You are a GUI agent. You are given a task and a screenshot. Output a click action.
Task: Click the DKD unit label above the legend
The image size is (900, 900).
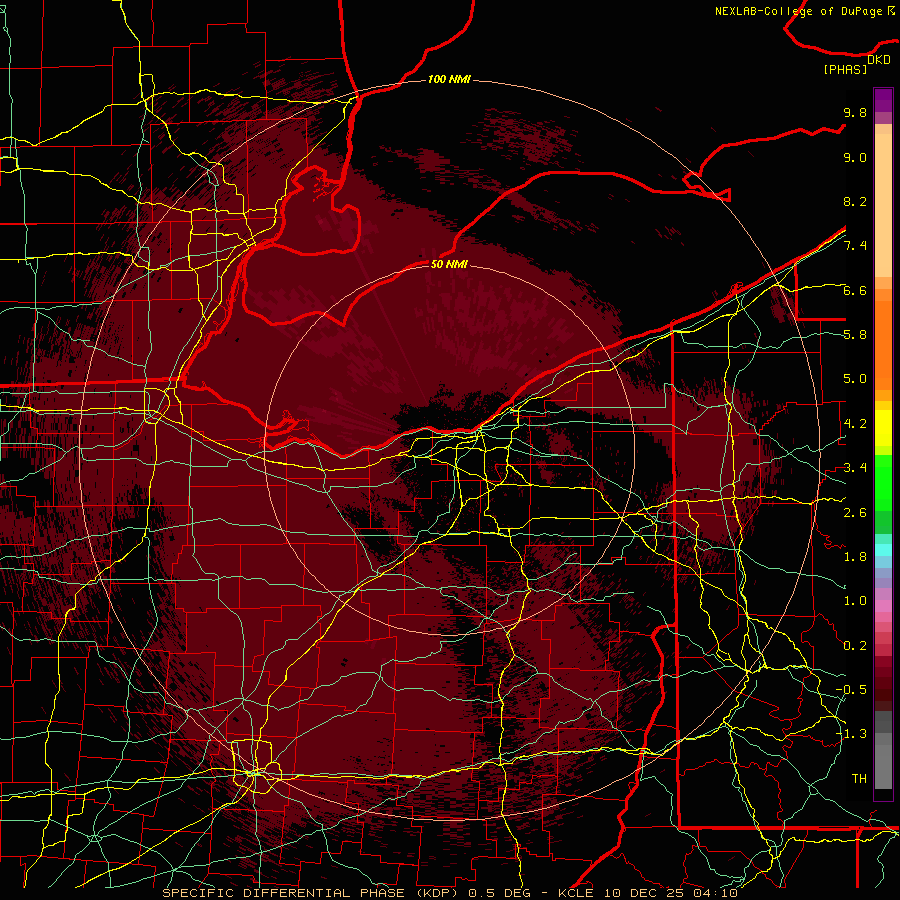879,60
